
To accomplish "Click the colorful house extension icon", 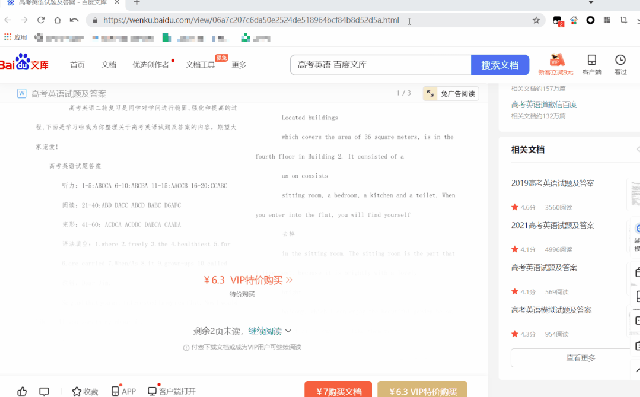I will (574, 20).
